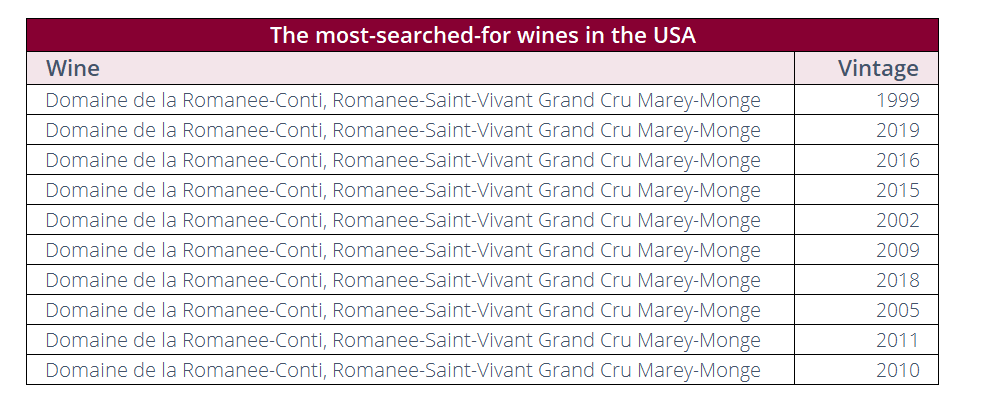Click the wine name in the 2015 vintage row
The image size is (981, 406).
click(403, 190)
